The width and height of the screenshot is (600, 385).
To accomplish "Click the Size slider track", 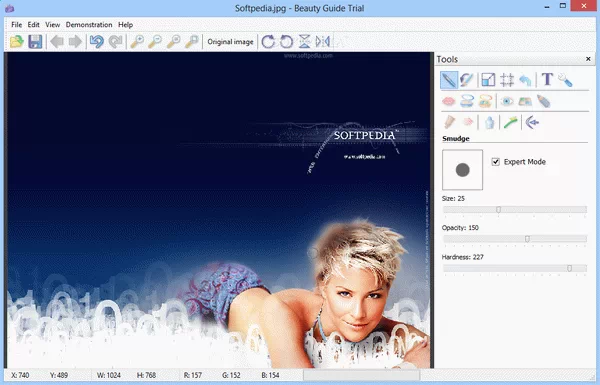I will pyautogui.click(x=515, y=210).
